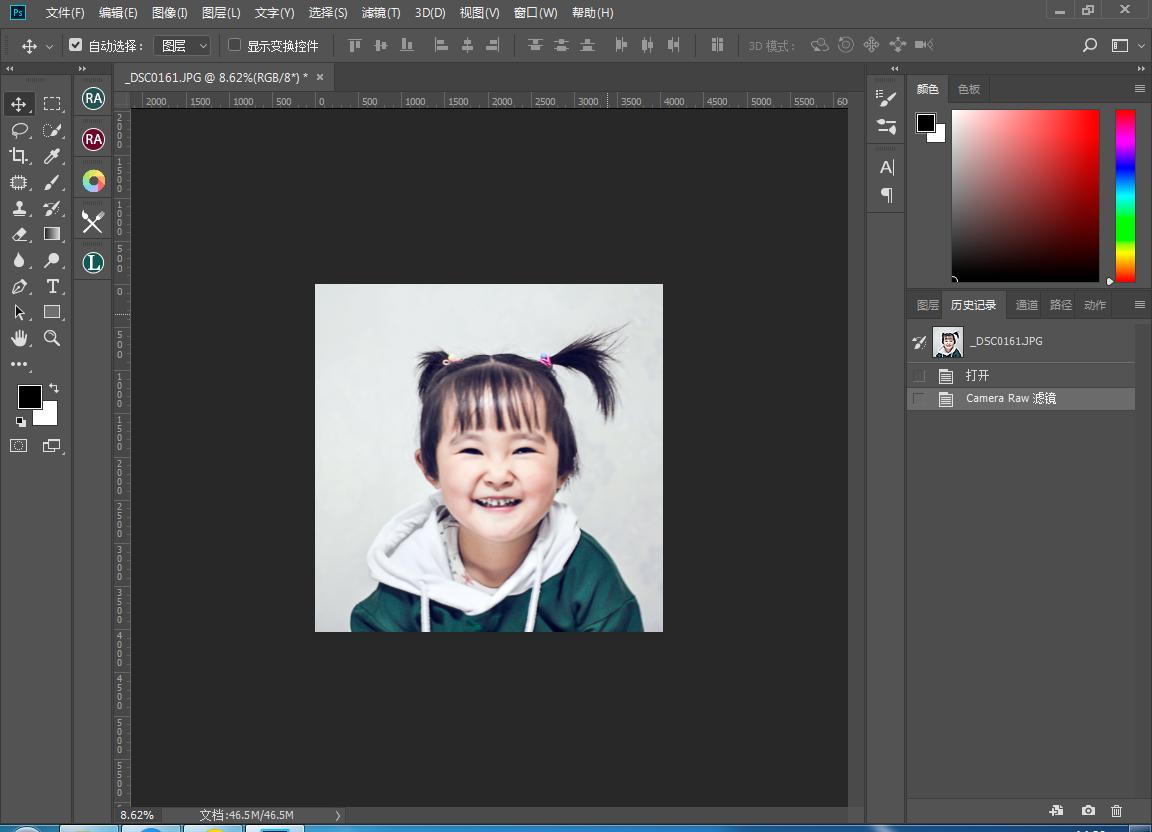The width and height of the screenshot is (1152, 832).
Task: Click the delete state trash icon
Action: pos(1117,810)
